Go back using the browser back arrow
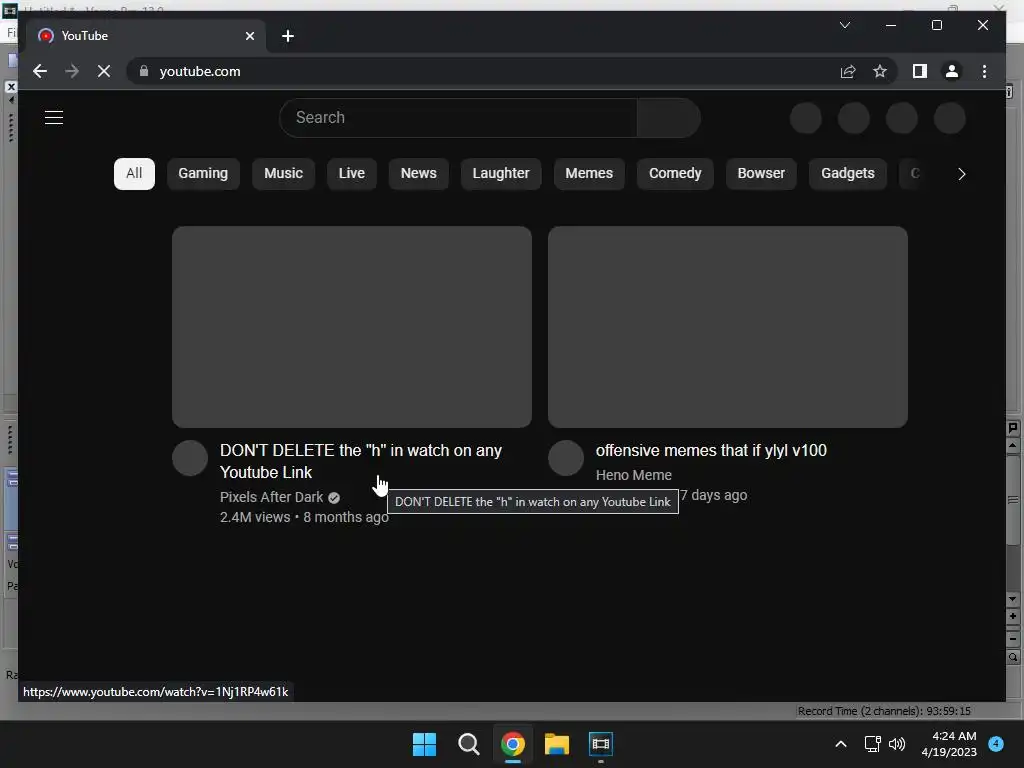The width and height of the screenshot is (1024, 768). tap(40, 71)
